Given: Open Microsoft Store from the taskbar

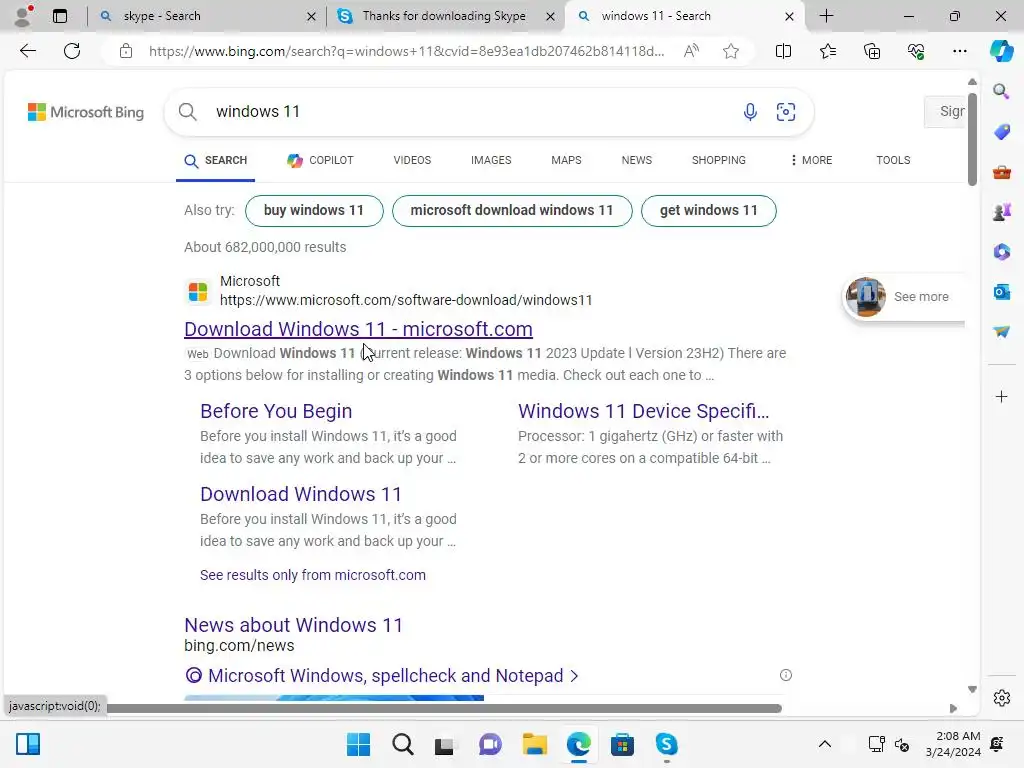Looking at the screenshot, I should (622, 744).
